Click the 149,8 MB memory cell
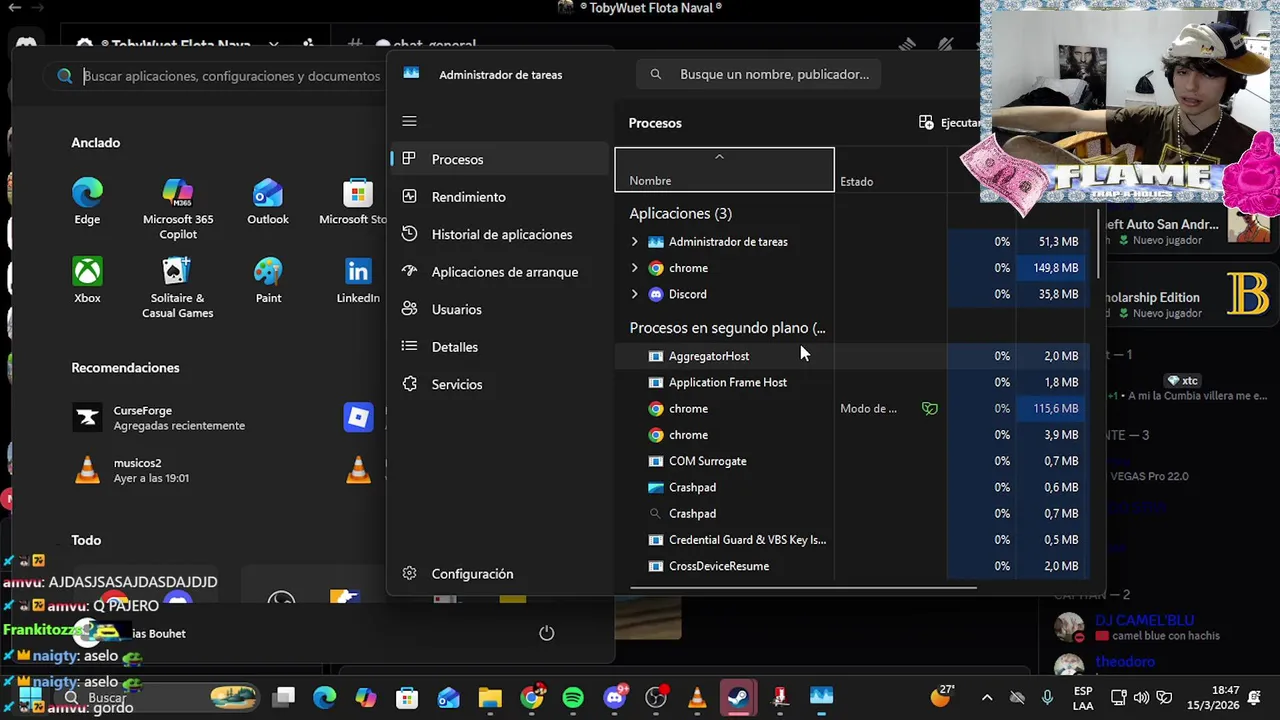 point(1052,268)
